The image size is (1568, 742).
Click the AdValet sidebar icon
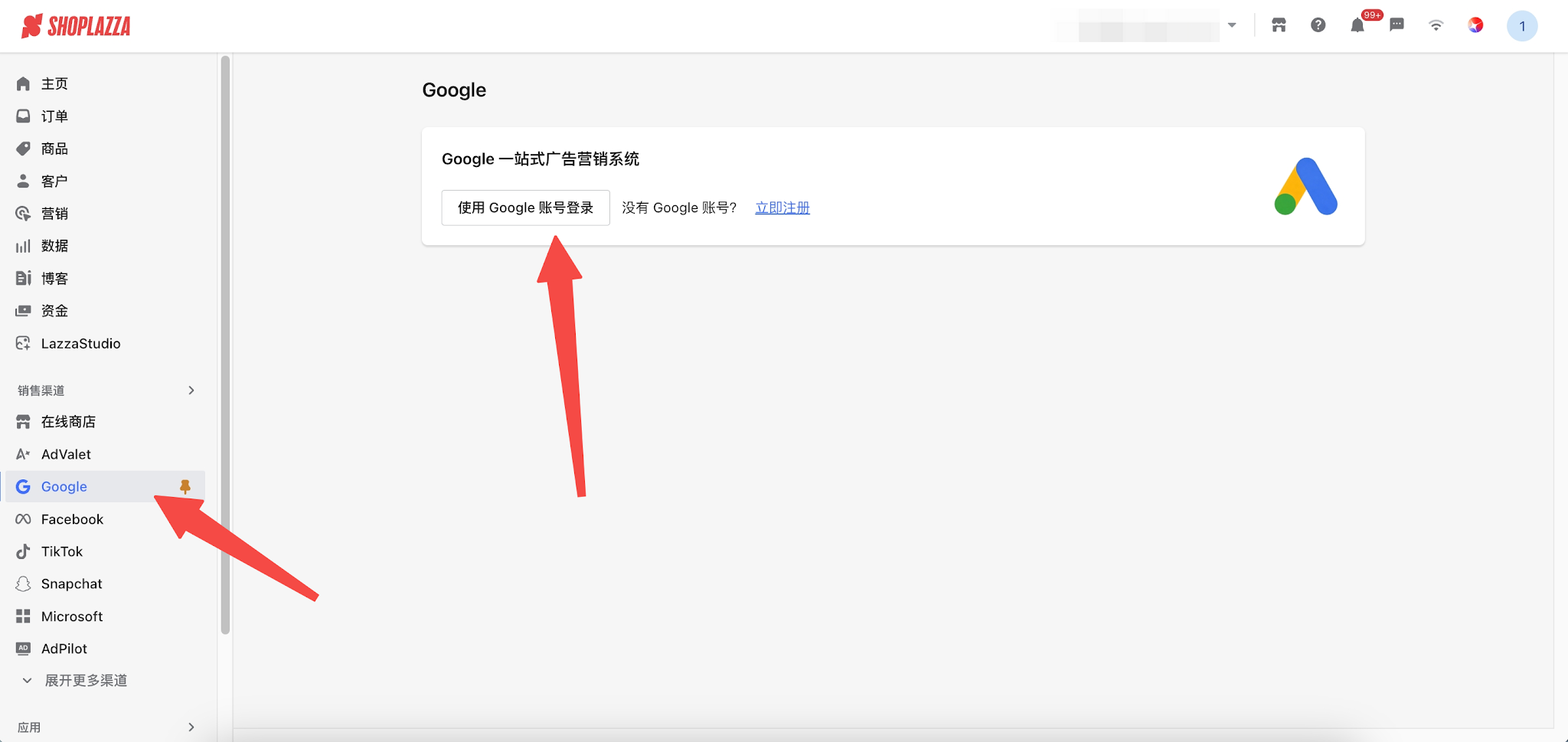23,454
